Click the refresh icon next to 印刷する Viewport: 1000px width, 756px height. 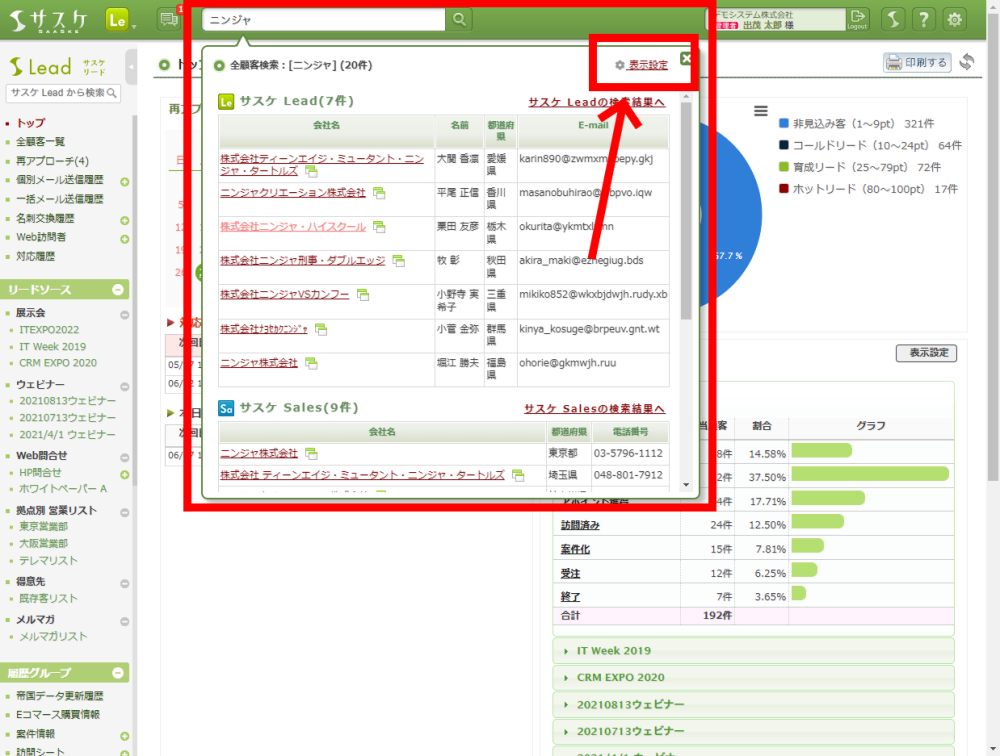click(966, 62)
